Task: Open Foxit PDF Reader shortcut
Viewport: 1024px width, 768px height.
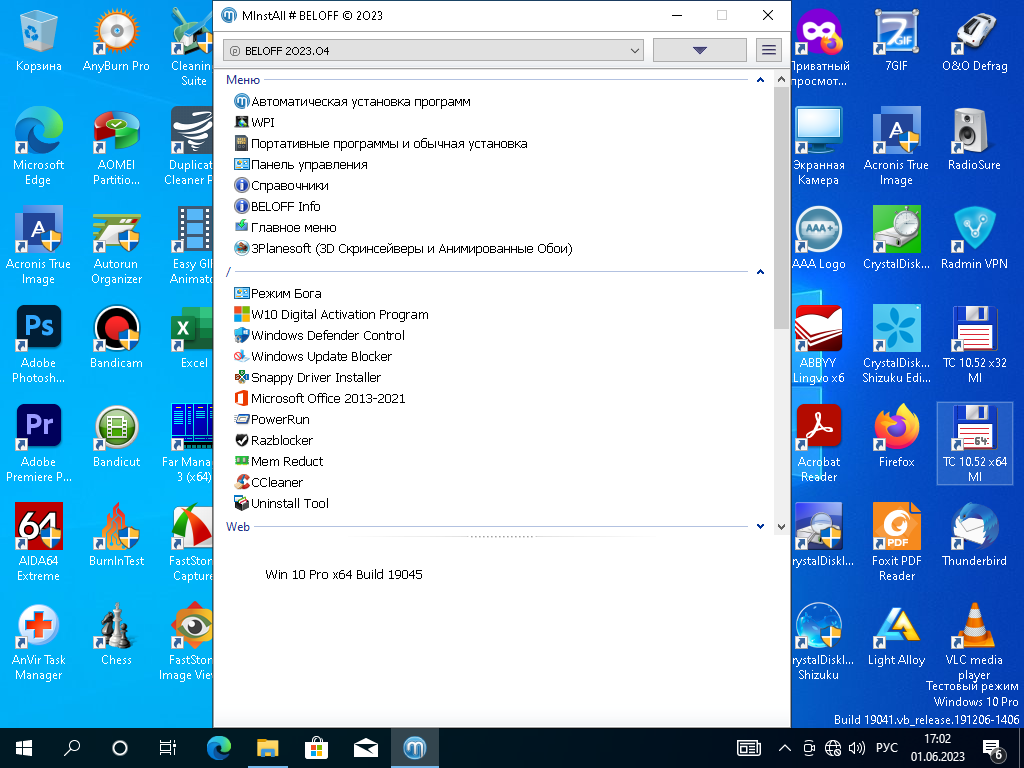Action: pos(897,543)
